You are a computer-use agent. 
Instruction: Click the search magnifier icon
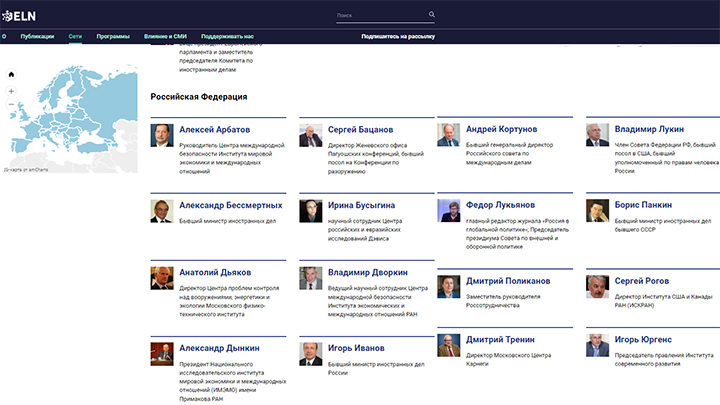(432, 15)
